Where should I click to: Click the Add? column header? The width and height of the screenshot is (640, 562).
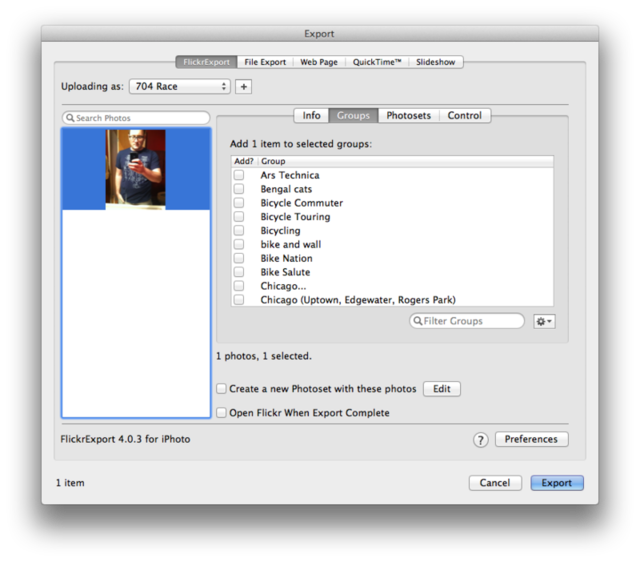pos(244,161)
